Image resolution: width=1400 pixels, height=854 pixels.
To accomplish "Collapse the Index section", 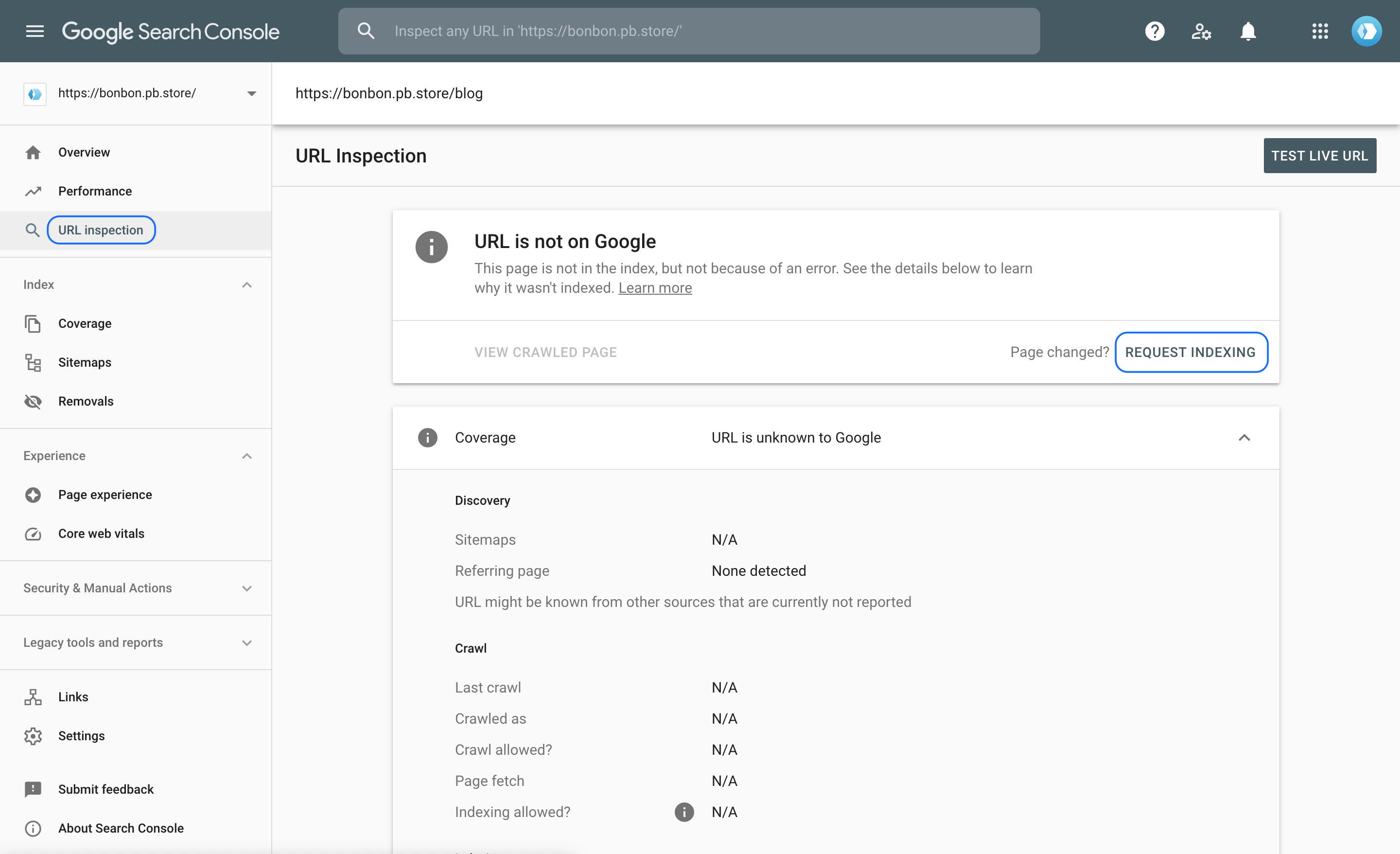I will point(247,285).
